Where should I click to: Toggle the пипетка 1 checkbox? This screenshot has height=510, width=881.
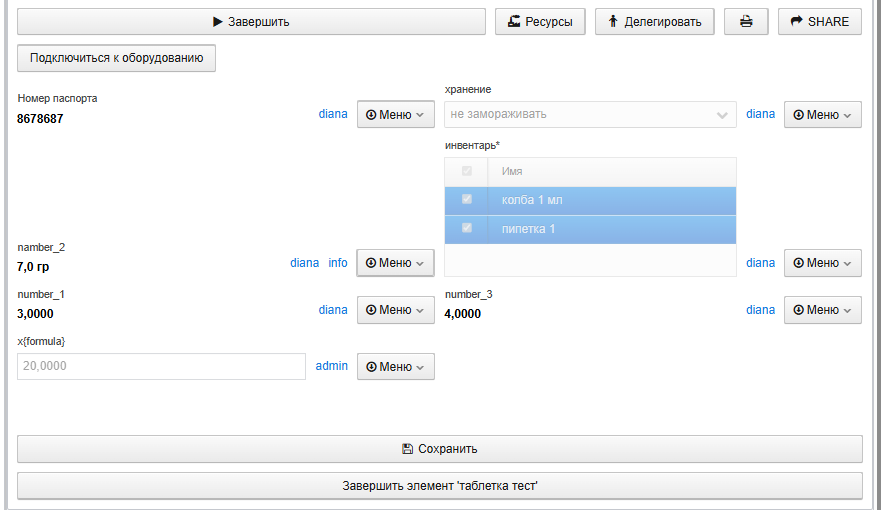(466, 227)
